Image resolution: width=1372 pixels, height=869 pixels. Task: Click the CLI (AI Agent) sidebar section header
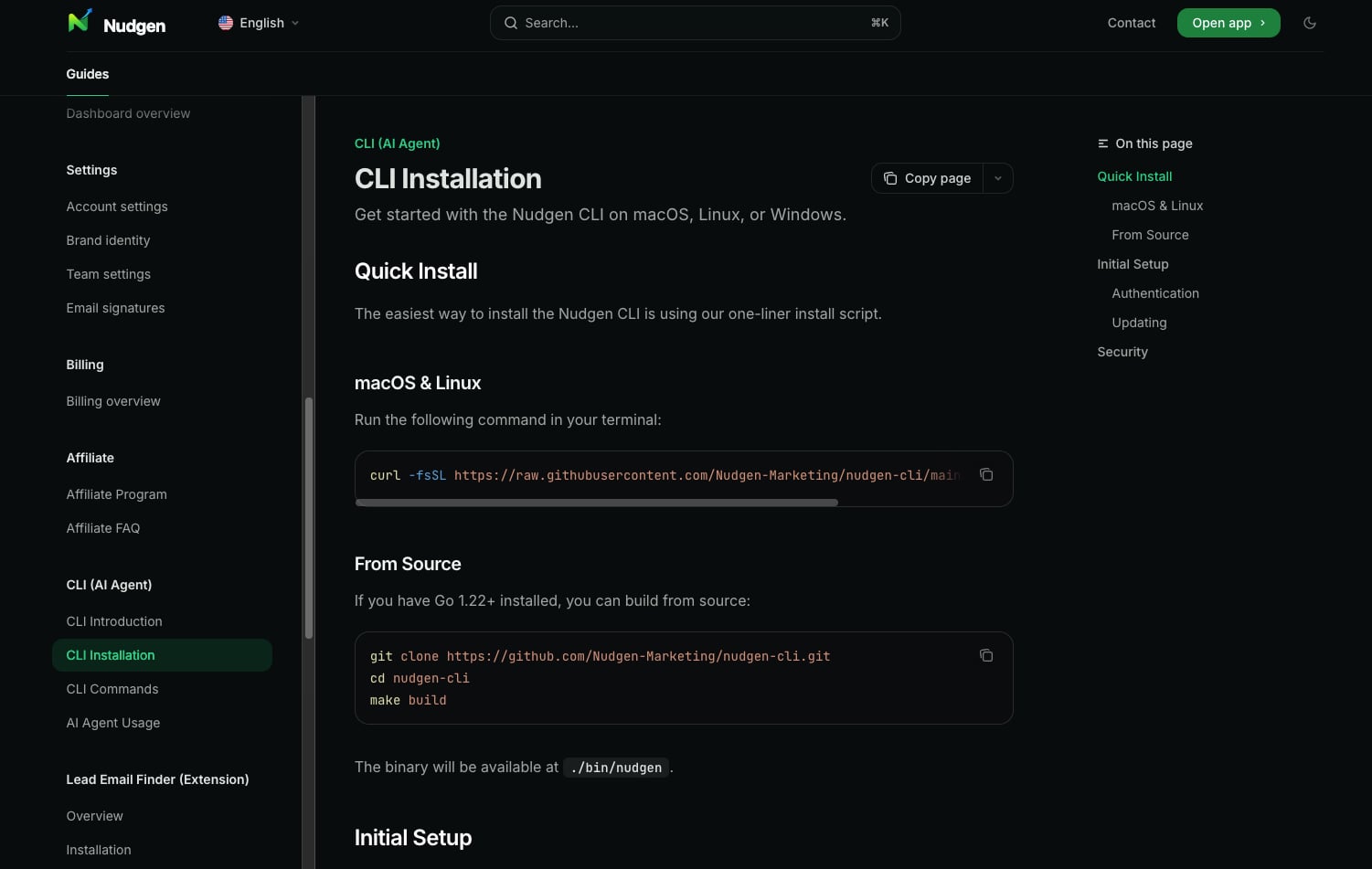[x=110, y=585]
